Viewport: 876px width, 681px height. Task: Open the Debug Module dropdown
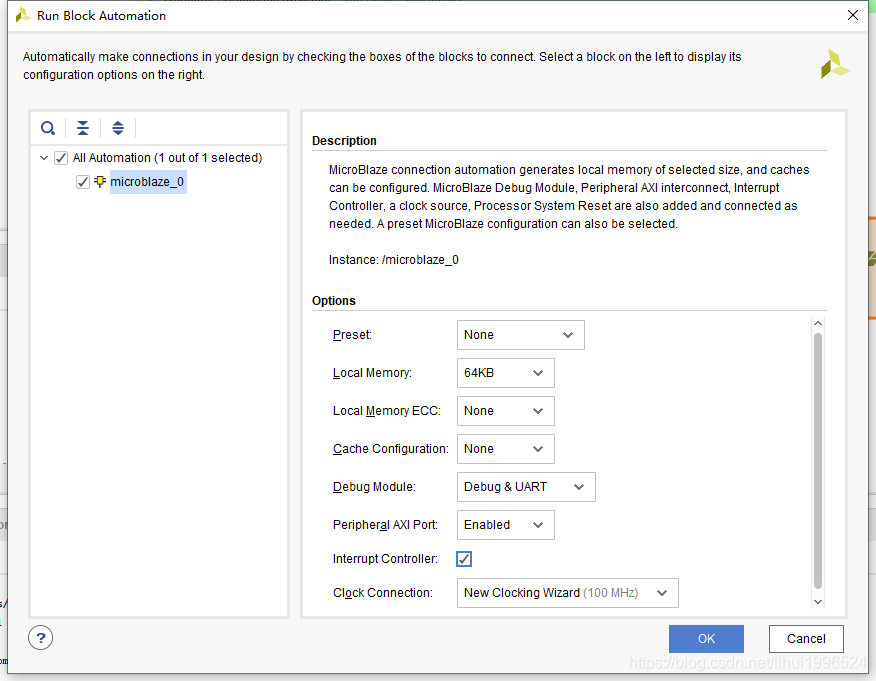[526, 487]
